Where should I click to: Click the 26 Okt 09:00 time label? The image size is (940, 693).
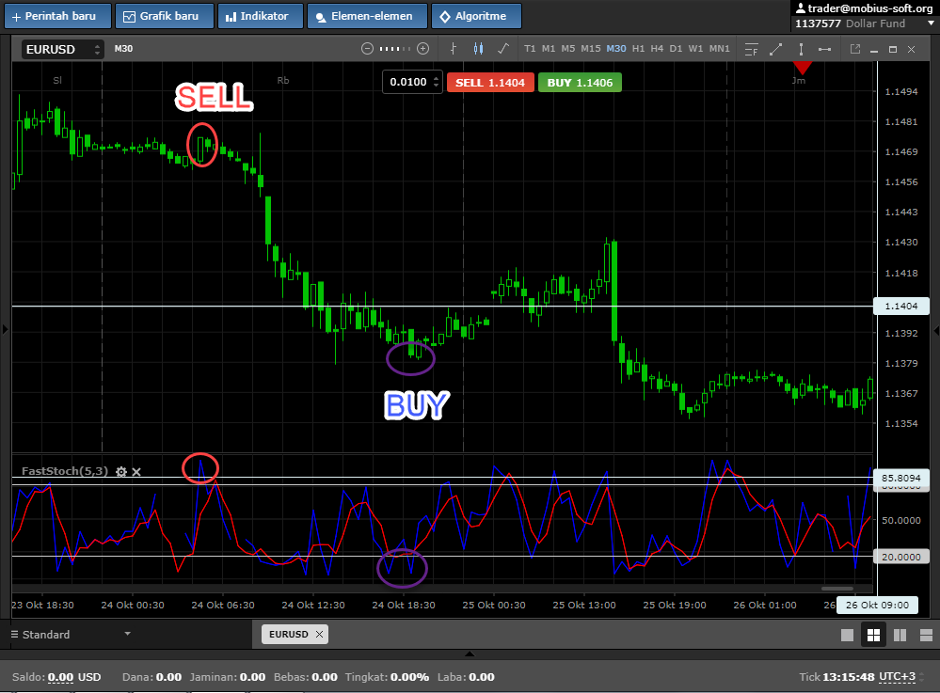tap(877, 605)
